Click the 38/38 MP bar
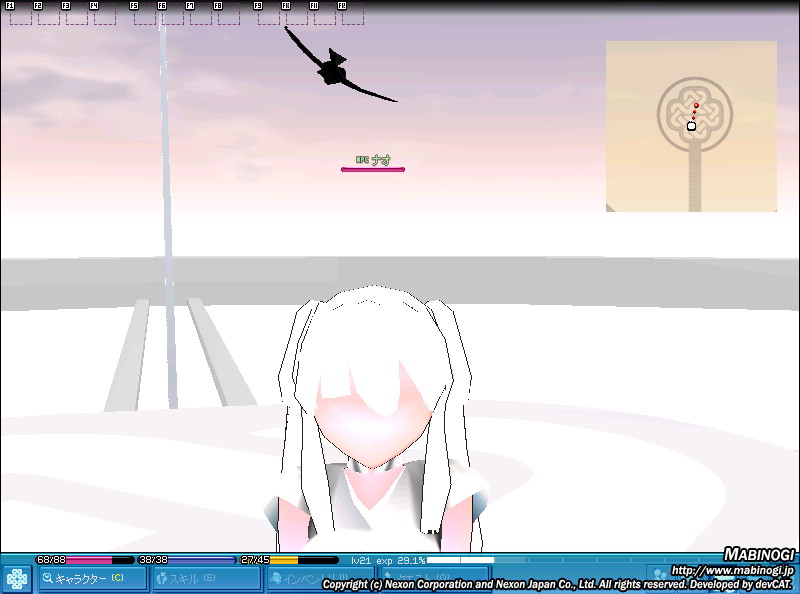The image size is (800, 594). coord(187,560)
